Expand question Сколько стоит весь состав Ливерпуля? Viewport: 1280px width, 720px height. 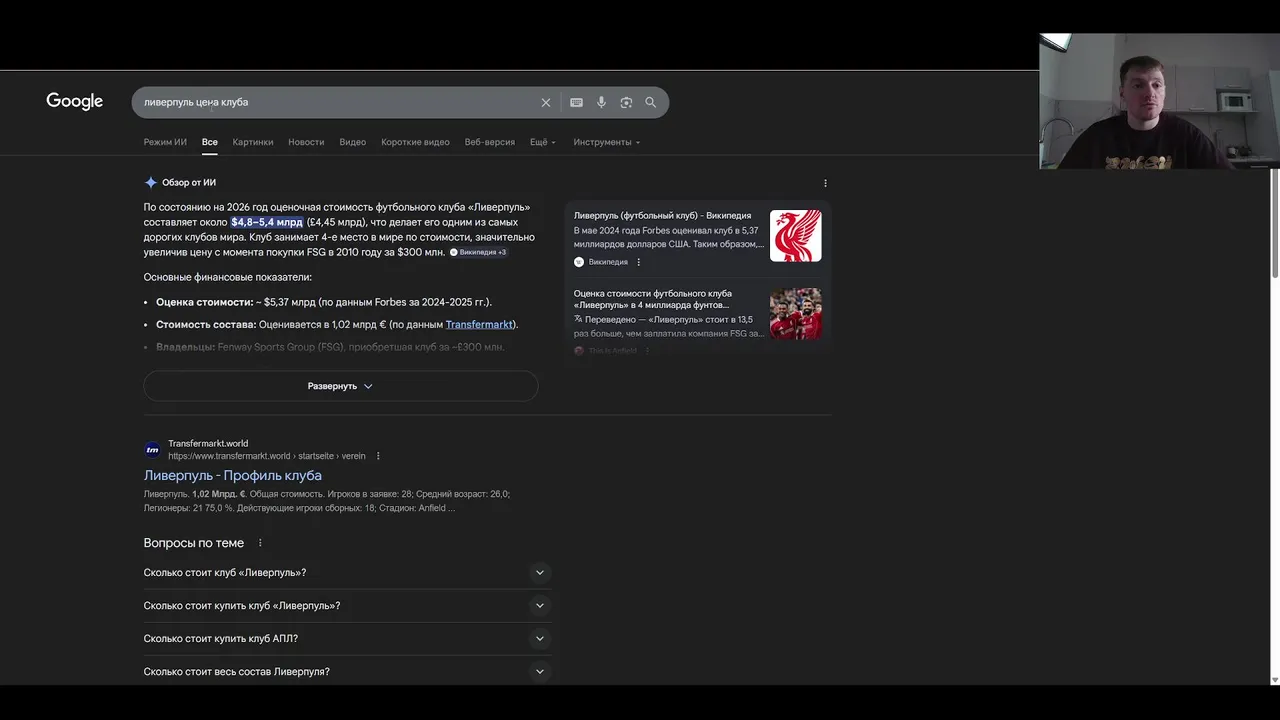click(x=347, y=672)
